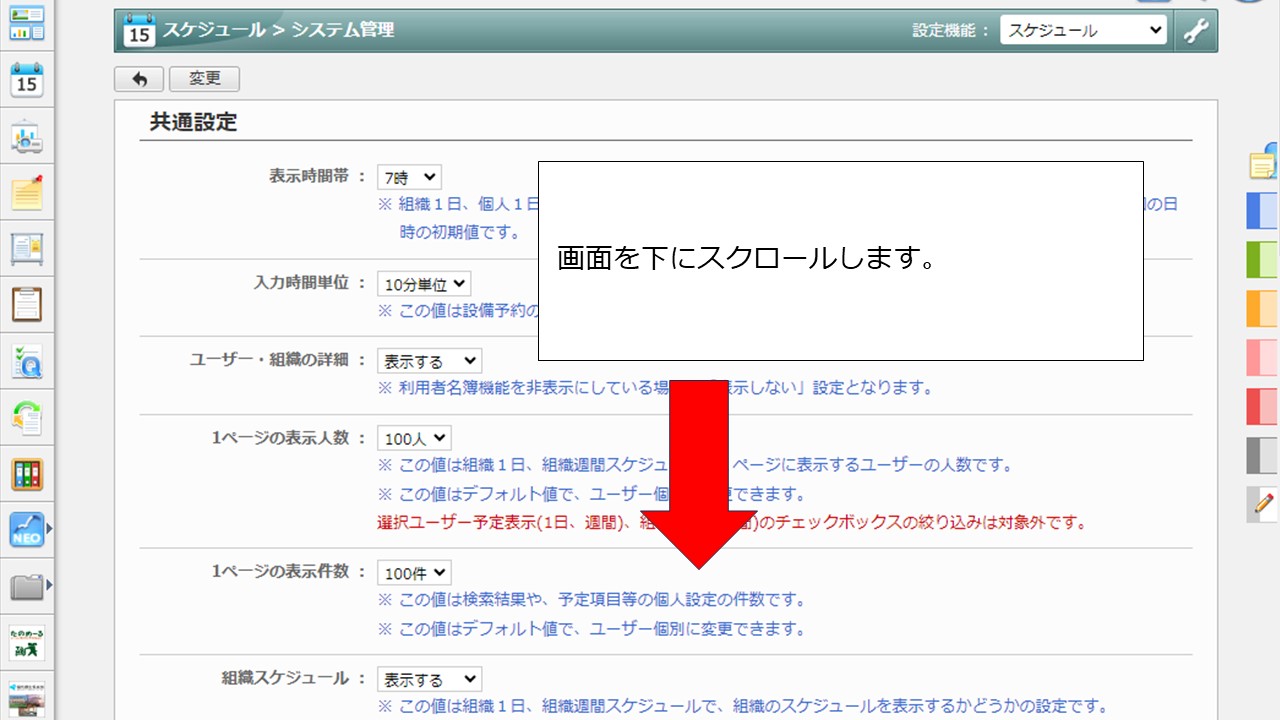The height and width of the screenshot is (720, 1280).
Task: Open the projector facility reservation icon
Action: 27,137
